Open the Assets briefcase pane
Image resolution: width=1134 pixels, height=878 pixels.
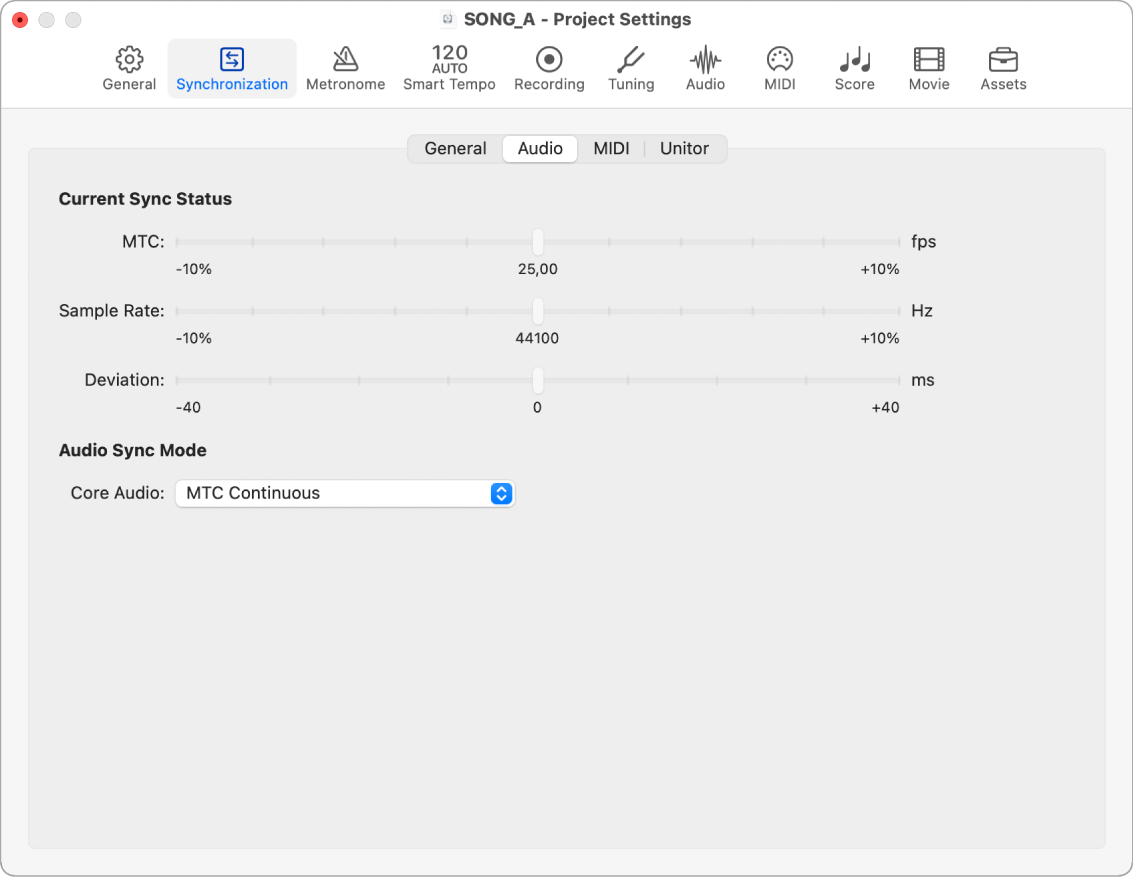click(x=1003, y=69)
